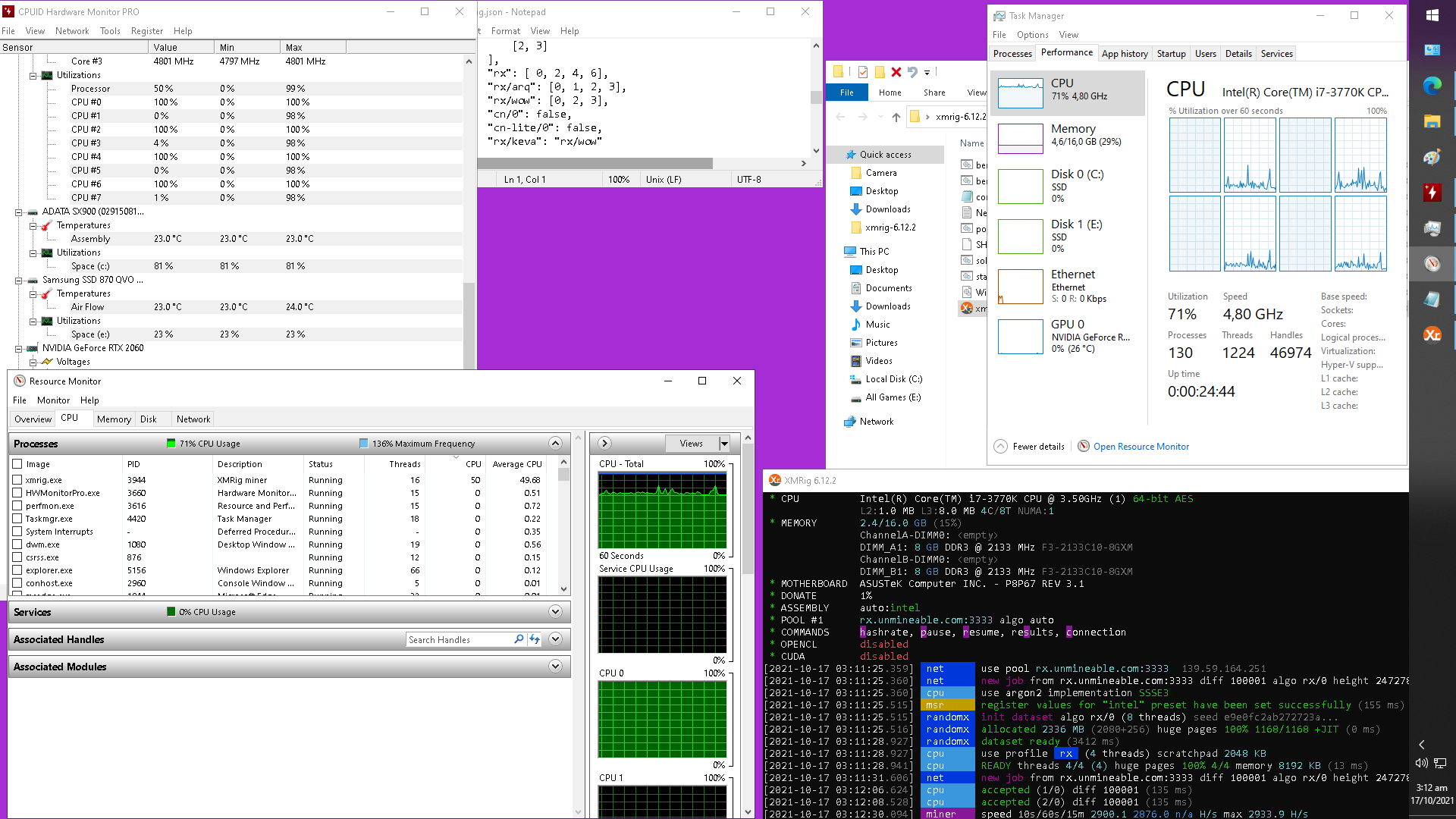
Task: Open the Views dropdown in Resource Monitor
Action: click(723, 443)
